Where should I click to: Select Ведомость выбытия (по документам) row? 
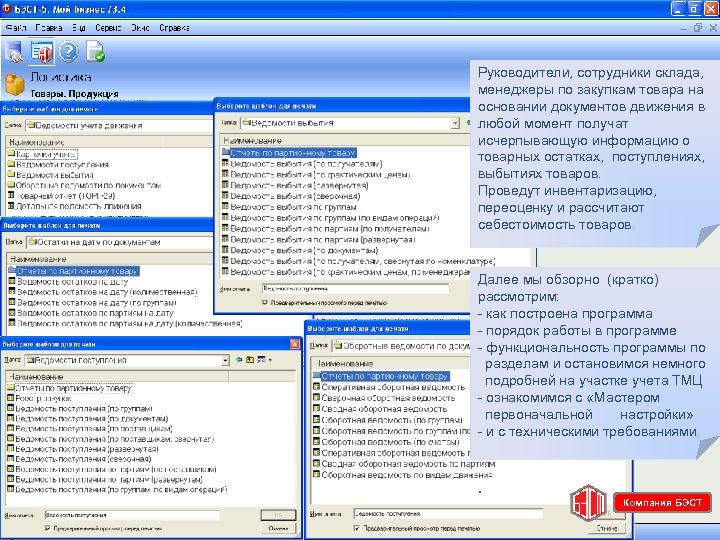point(300,250)
